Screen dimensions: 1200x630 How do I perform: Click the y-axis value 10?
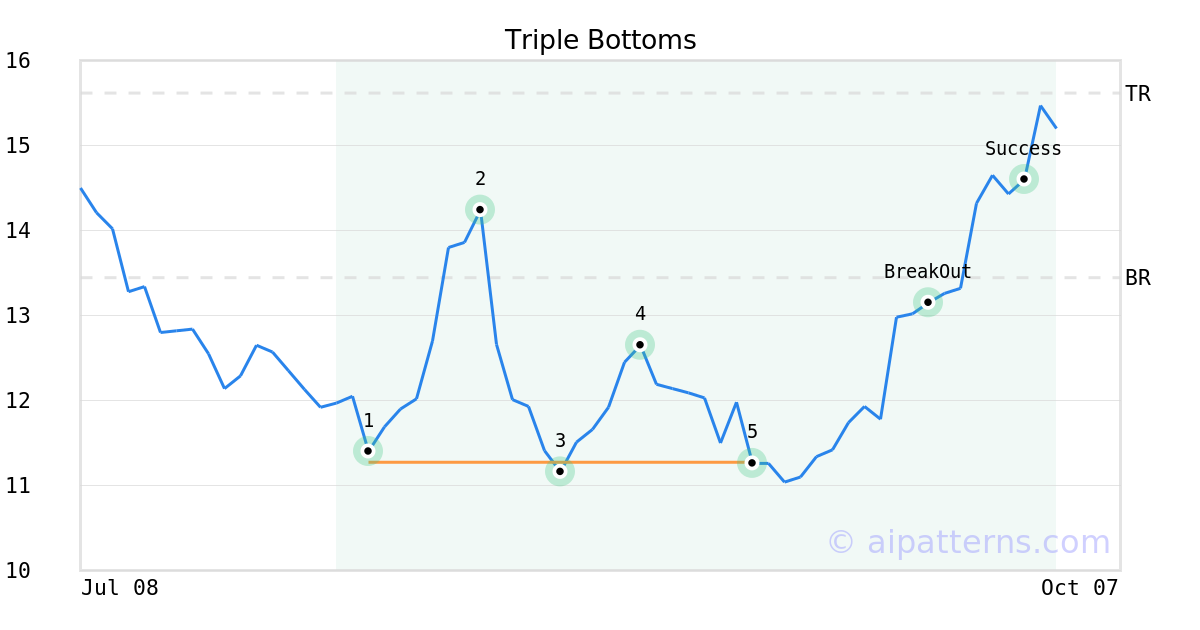coord(18,571)
